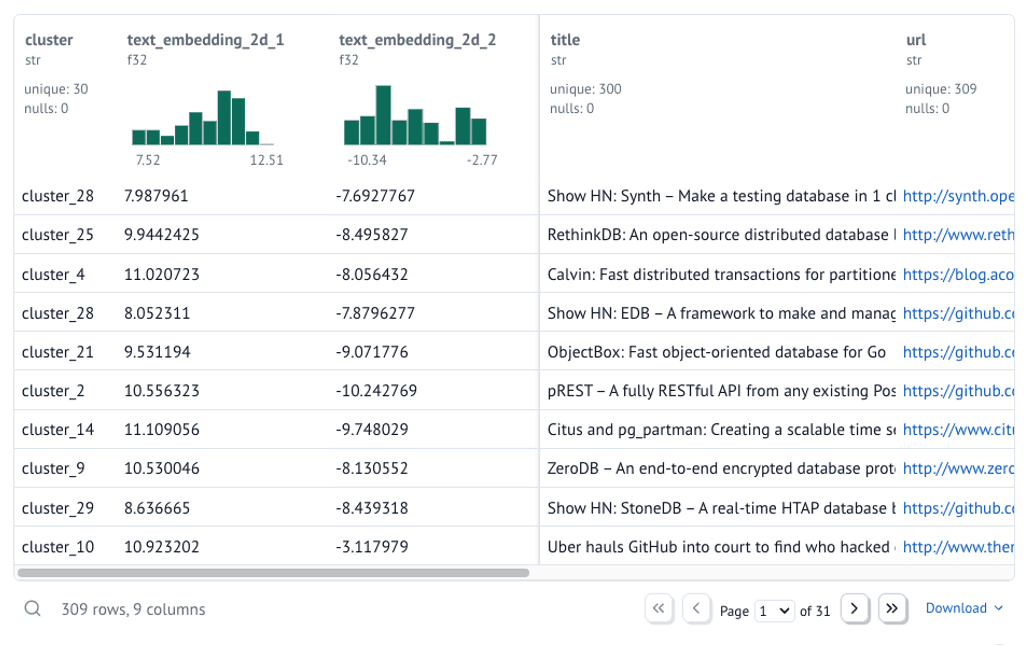Image resolution: width=1026 pixels, height=646 pixels.
Task: Click the text_embedding_2d_1 histogram chart
Action: tap(203, 118)
